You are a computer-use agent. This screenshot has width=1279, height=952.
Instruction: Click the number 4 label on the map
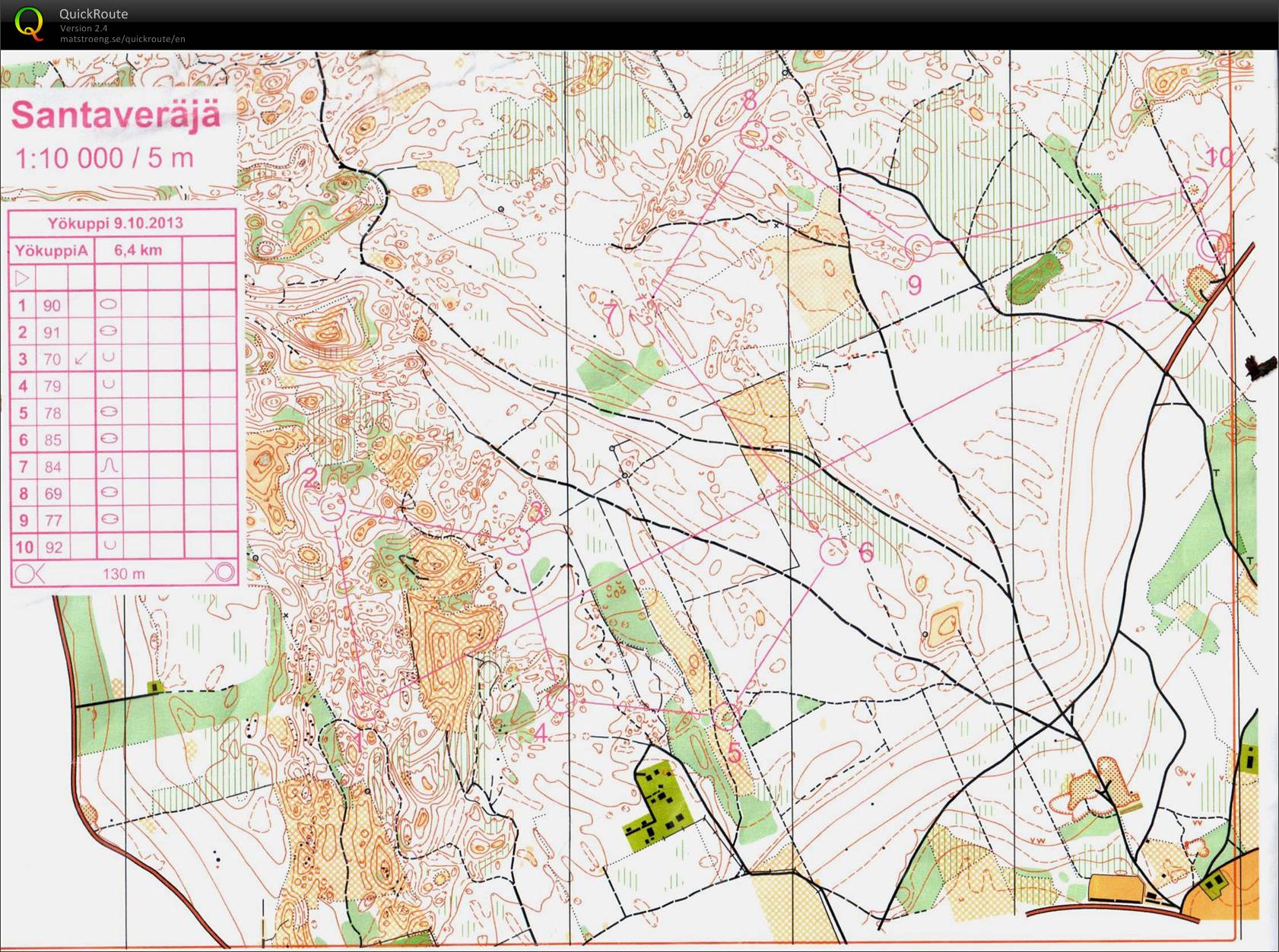(541, 734)
